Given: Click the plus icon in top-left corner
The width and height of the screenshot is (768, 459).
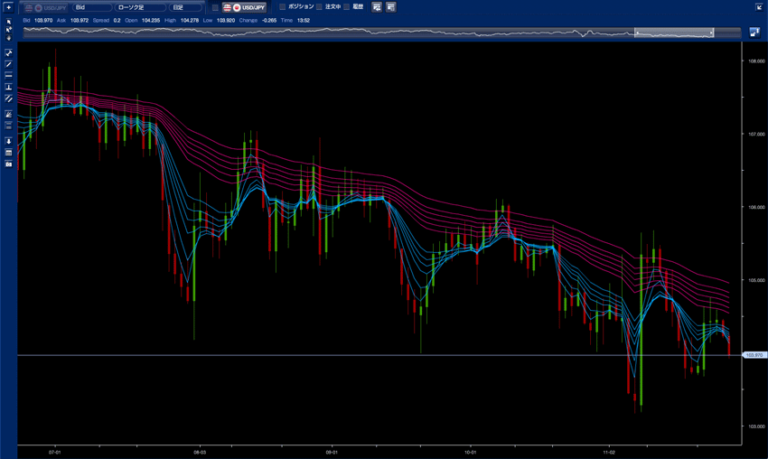Looking at the screenshot, I should [x=8, y=7].
